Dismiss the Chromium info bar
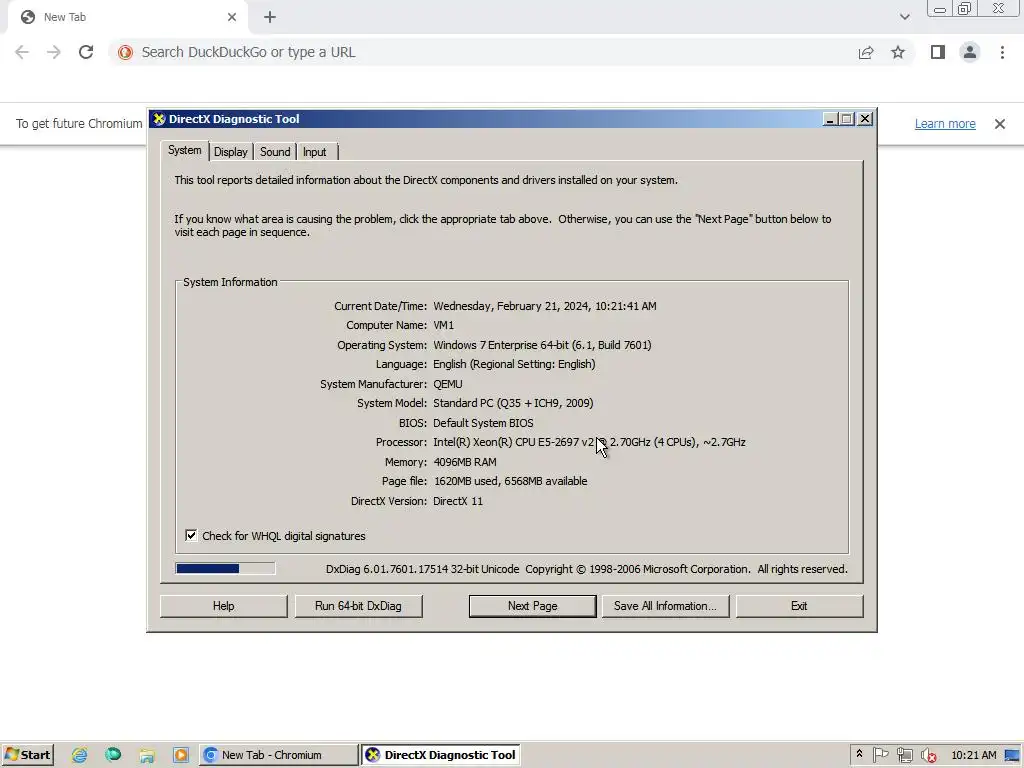 tap(1000, 123)
